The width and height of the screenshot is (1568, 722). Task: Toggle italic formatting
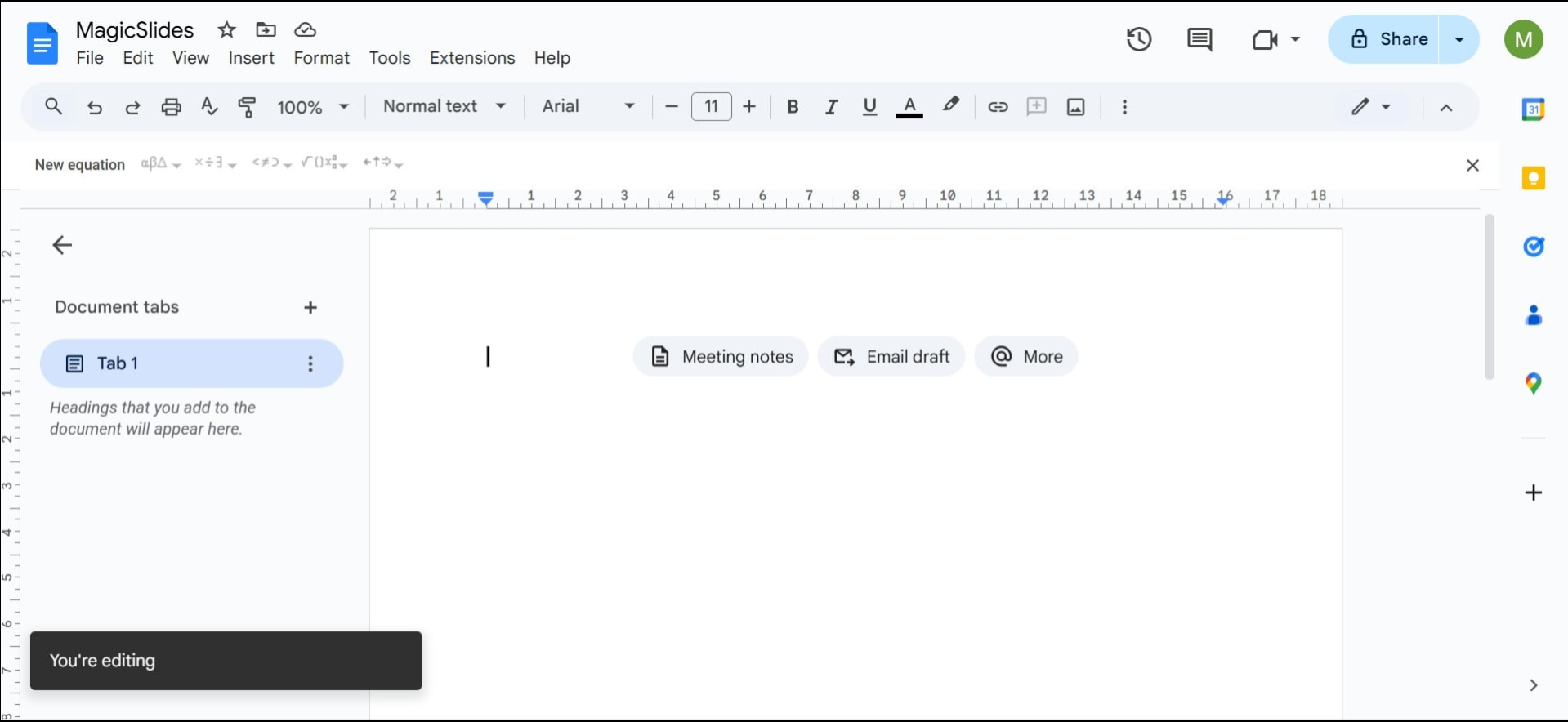point(831,107)
